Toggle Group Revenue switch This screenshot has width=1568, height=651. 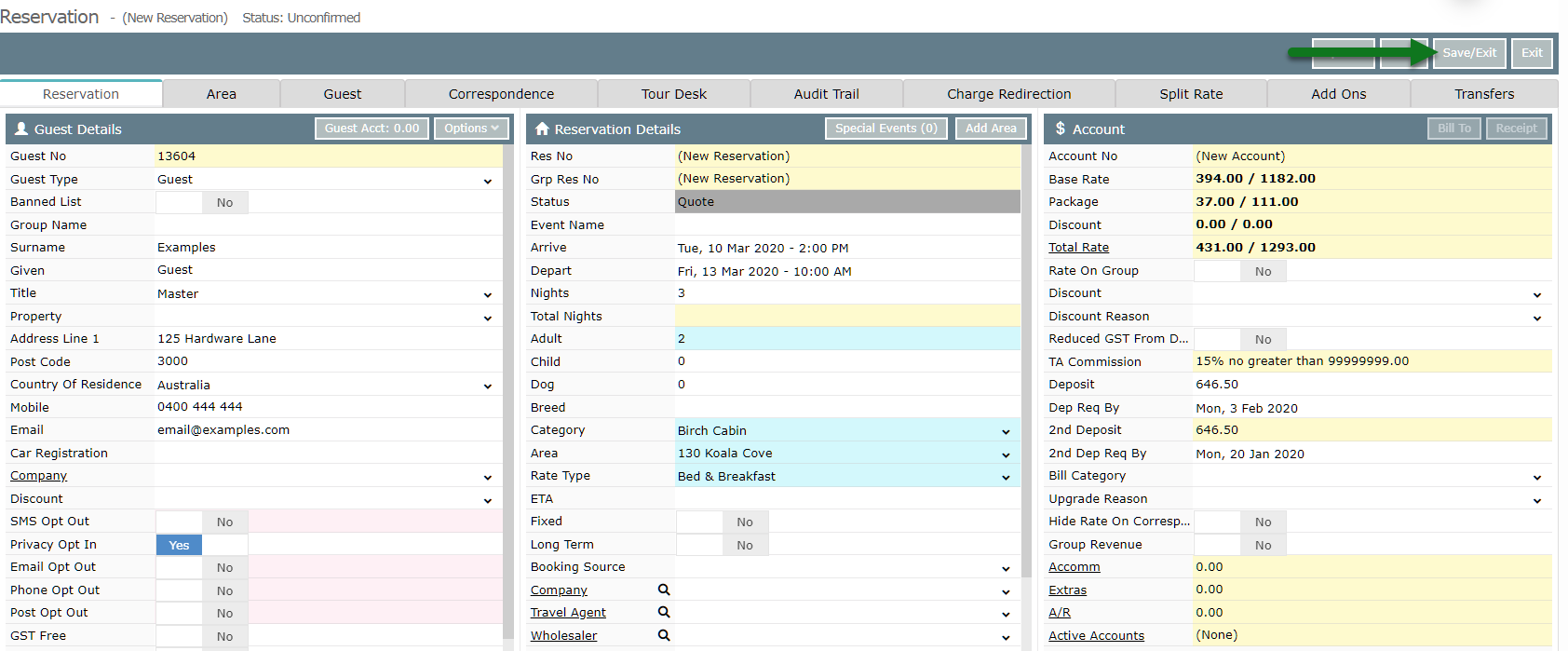[1240, 545]
